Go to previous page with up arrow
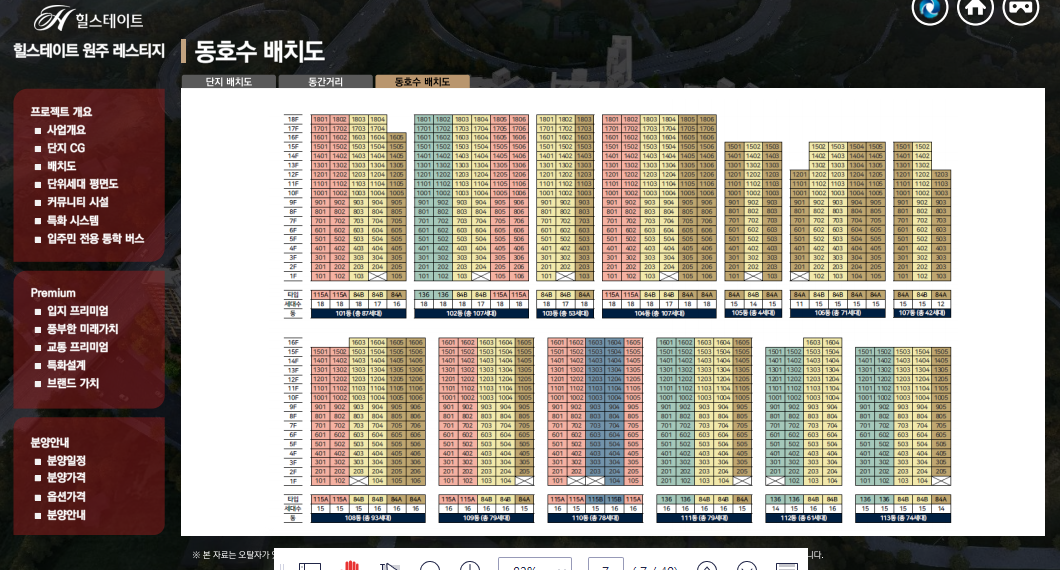This screenshot has width=1060, height=570. [x=706, y=566]
